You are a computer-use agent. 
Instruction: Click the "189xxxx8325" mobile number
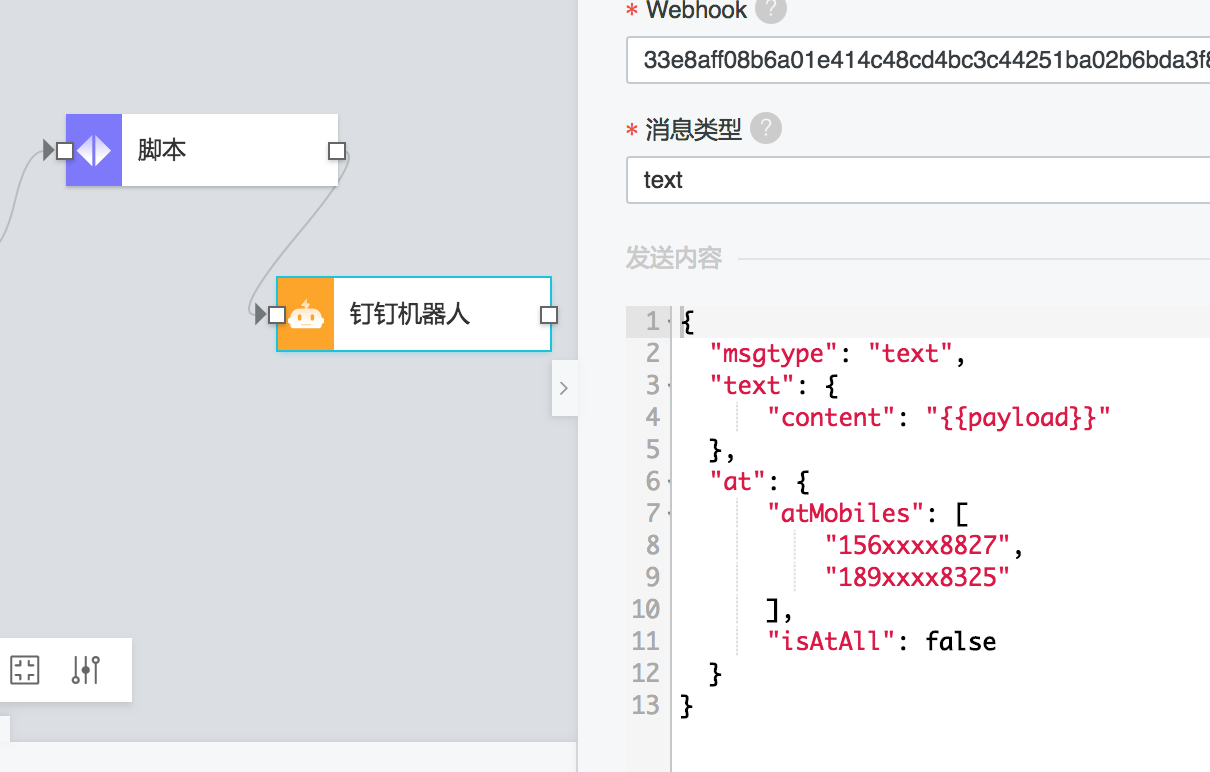(x=918, y=578)
